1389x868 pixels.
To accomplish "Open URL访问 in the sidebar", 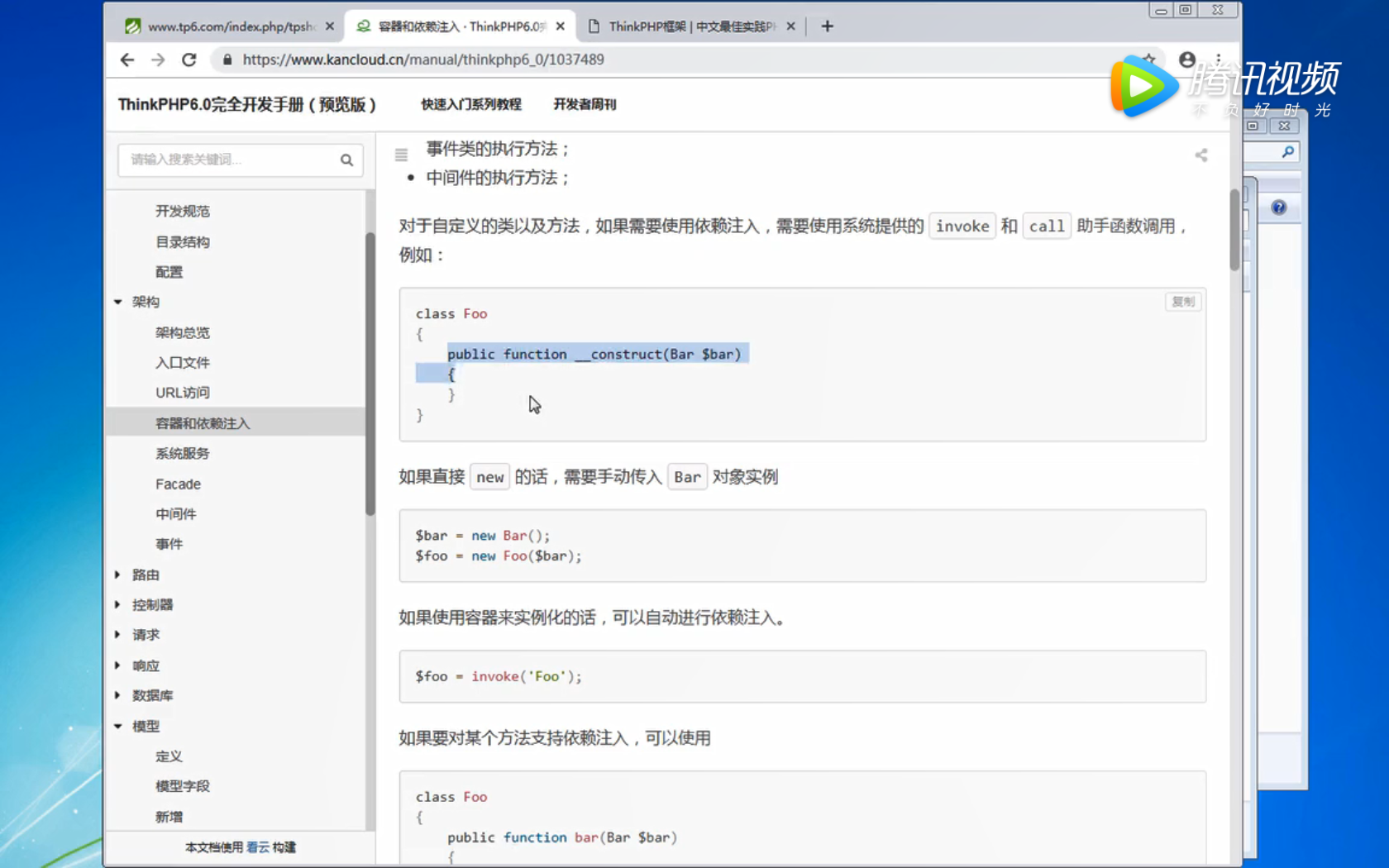I will click(x=183, y=393).
